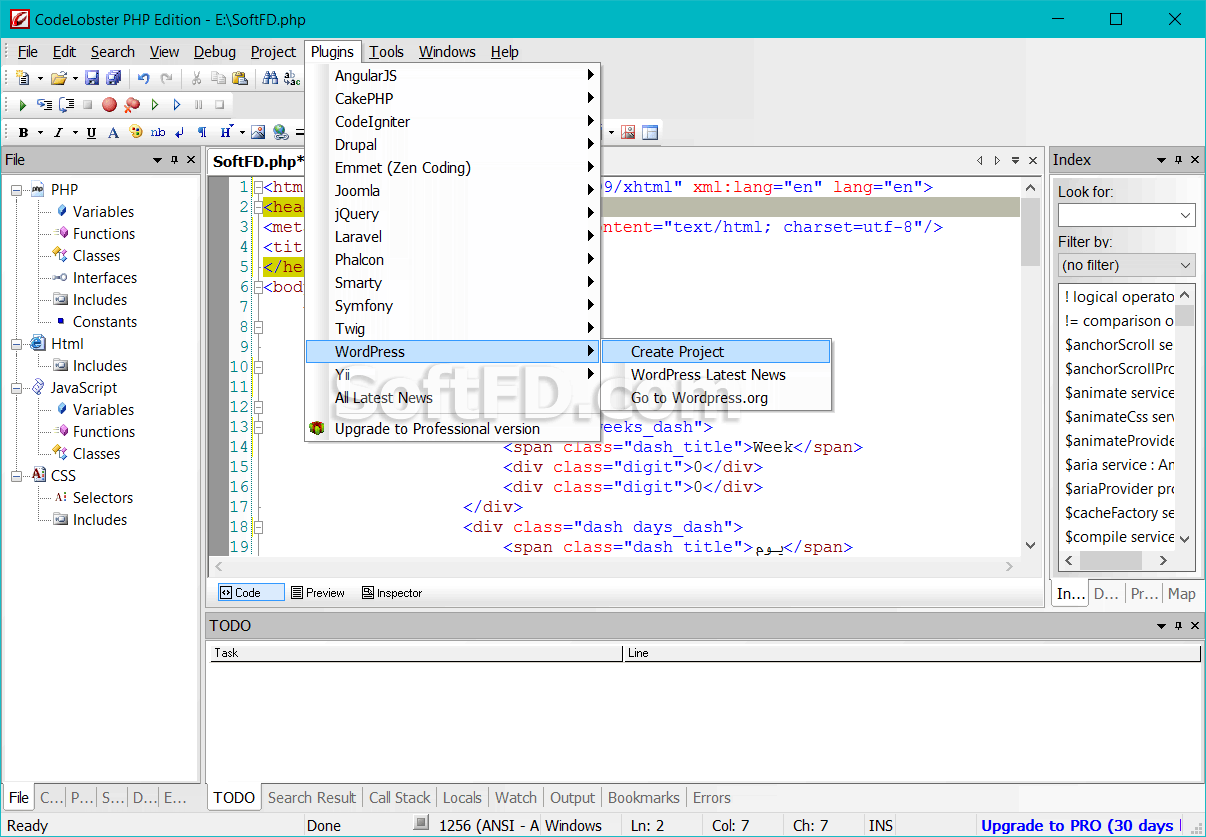Screen dimensions: 1206x837
Task: Expand the Heading H dropdown arrow
Action: [241, 132]
